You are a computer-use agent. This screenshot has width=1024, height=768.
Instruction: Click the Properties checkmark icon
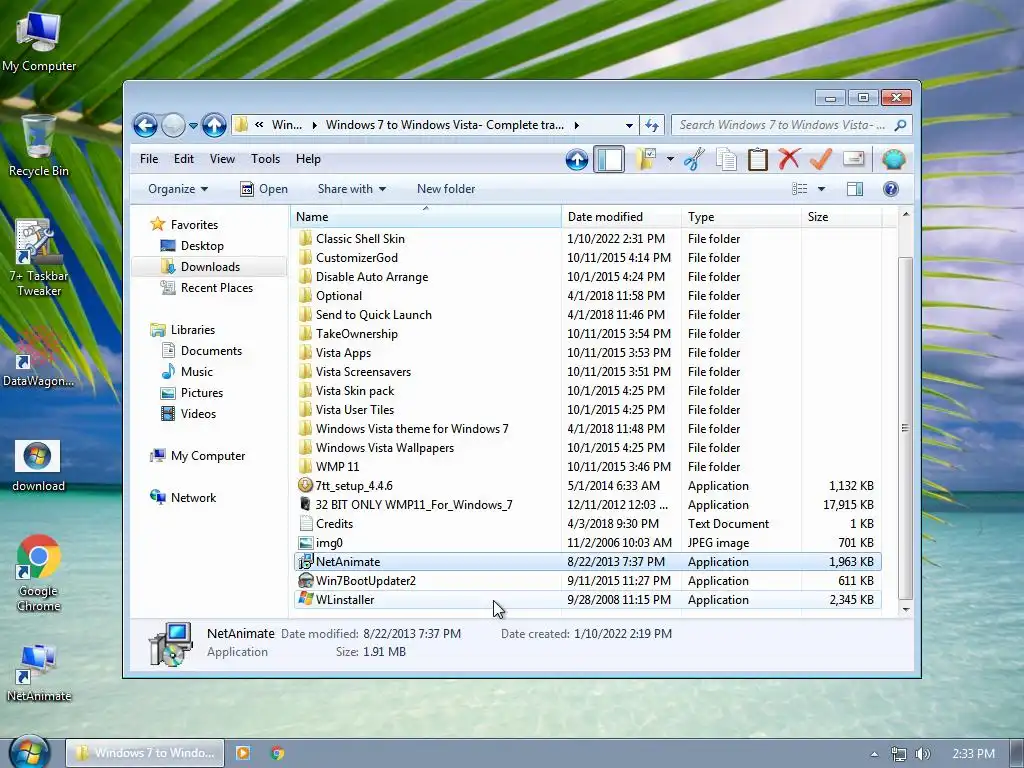coord(821,159)
